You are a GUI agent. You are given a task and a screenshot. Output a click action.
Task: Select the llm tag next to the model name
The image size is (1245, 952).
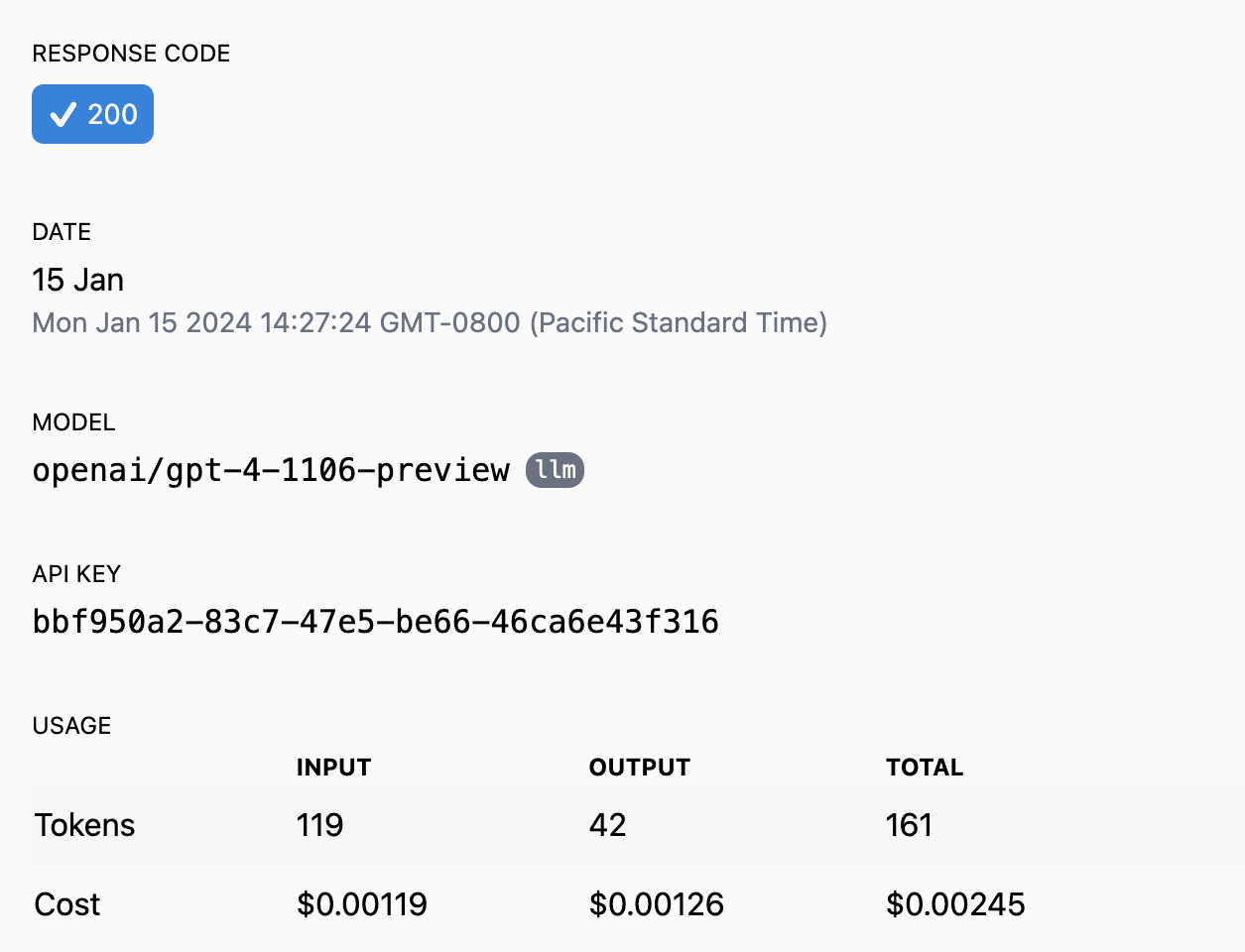pyautogui.click(x=554, y=470)
